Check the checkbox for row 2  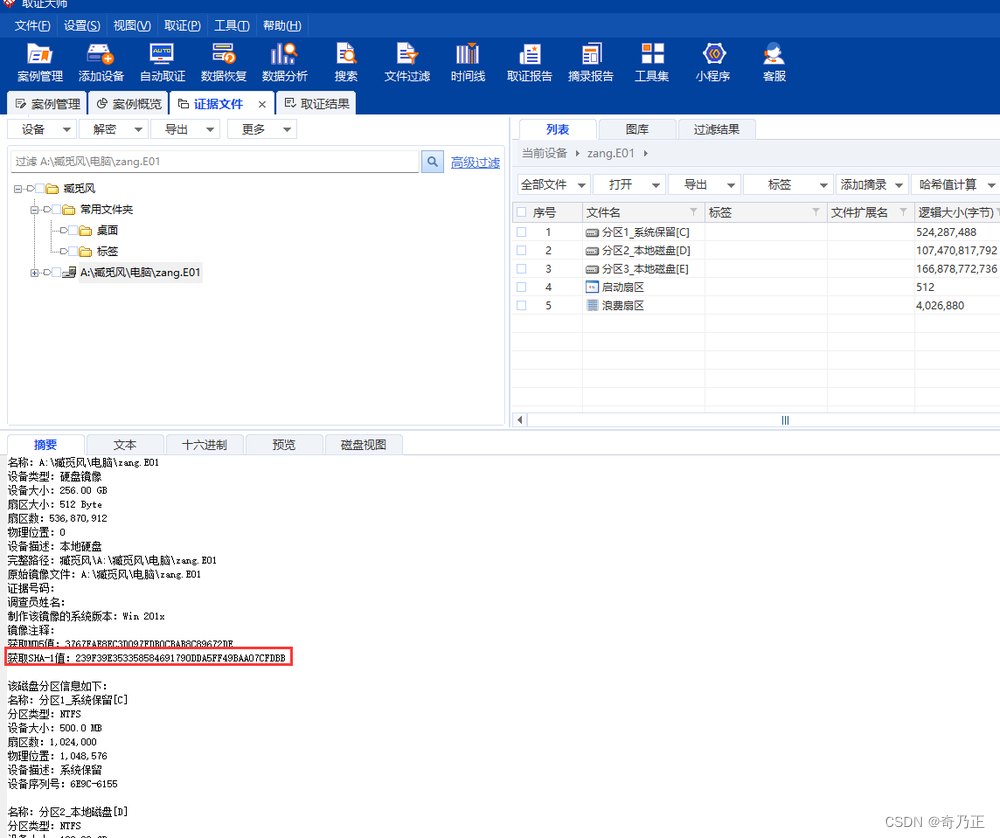(521, 251)
